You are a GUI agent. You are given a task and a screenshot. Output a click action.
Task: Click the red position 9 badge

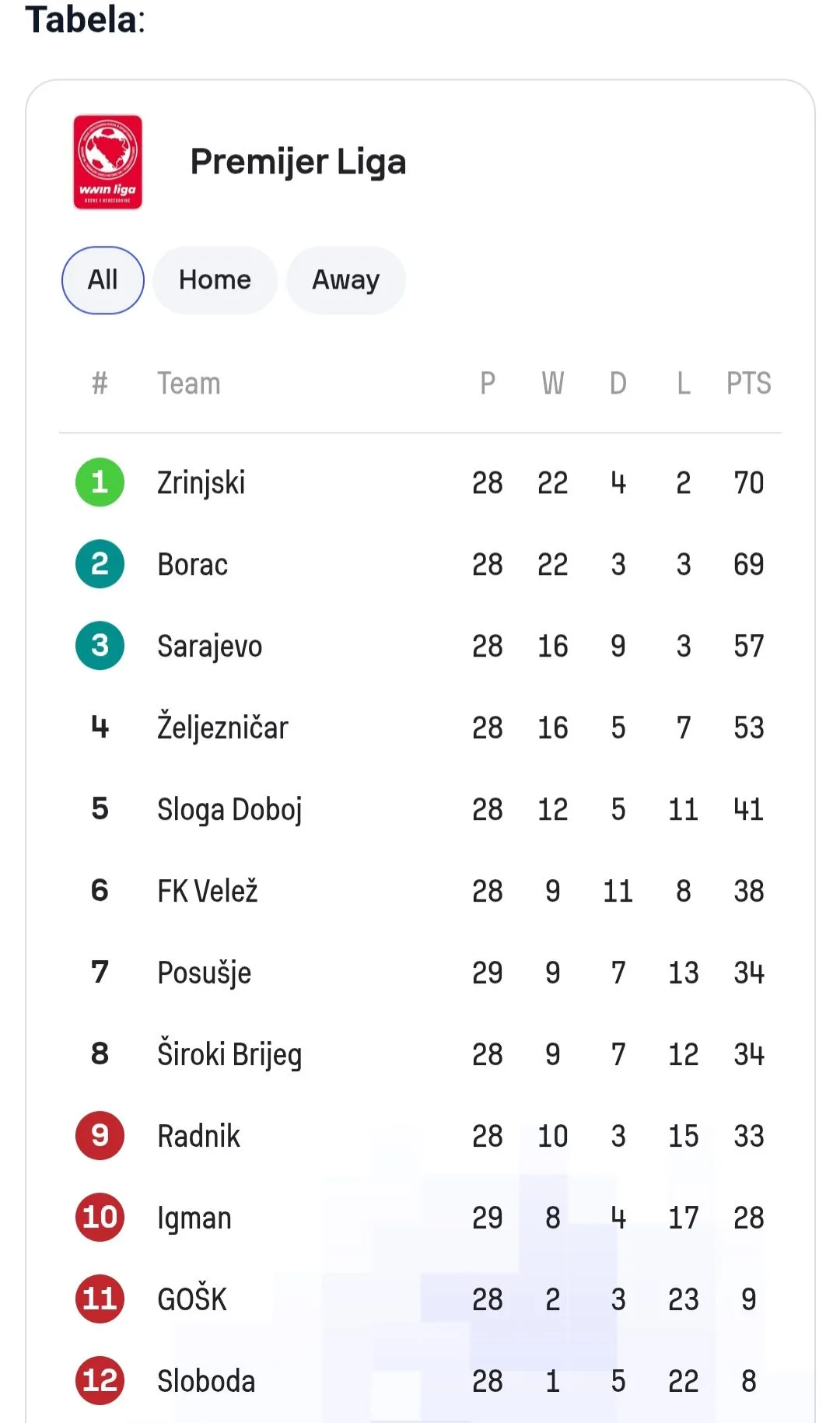pos(100,1136)
